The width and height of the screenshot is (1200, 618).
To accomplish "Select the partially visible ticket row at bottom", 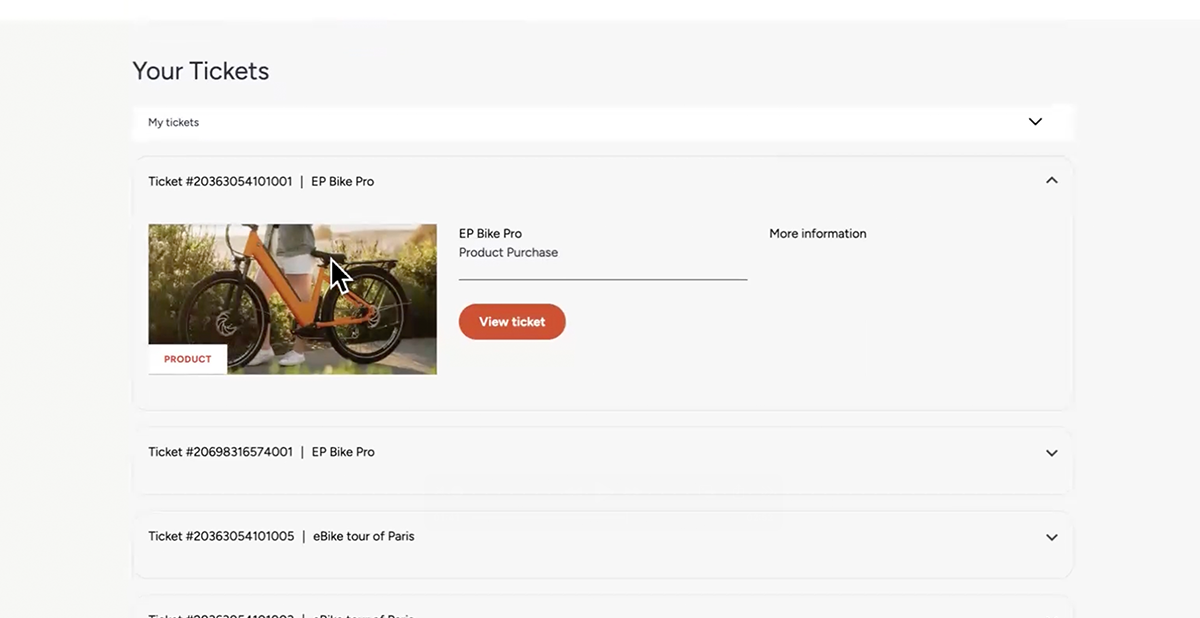I will coord(600,610).
